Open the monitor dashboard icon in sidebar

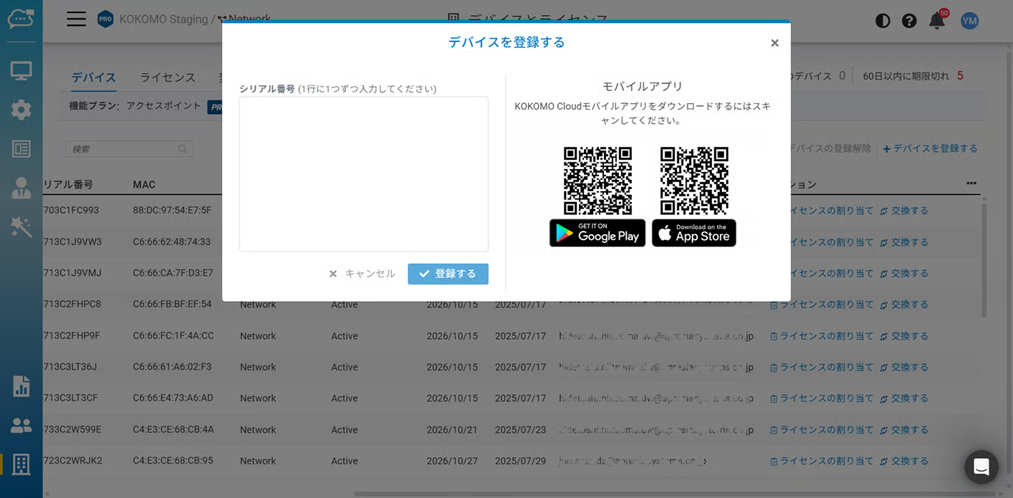pyautogui.click(x=21, y=71)
